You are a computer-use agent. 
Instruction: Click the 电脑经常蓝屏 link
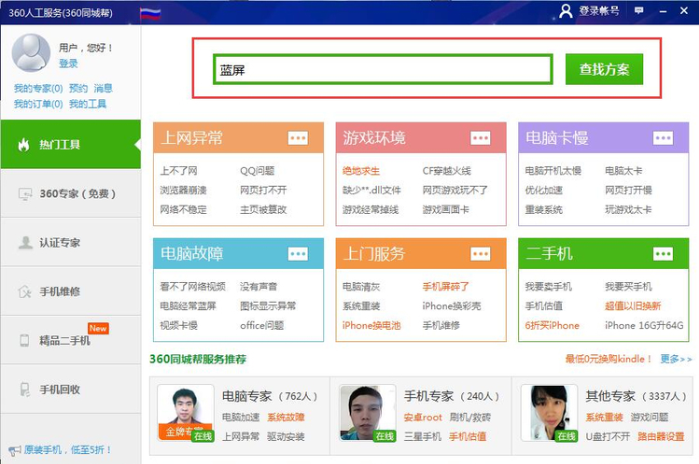point(186,306)
